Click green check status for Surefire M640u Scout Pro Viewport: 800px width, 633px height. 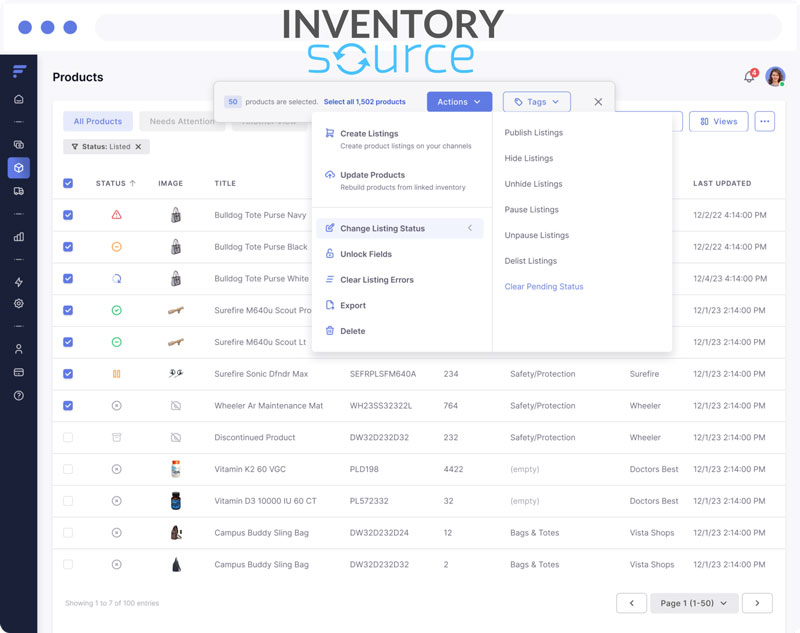tap(116, 310)
